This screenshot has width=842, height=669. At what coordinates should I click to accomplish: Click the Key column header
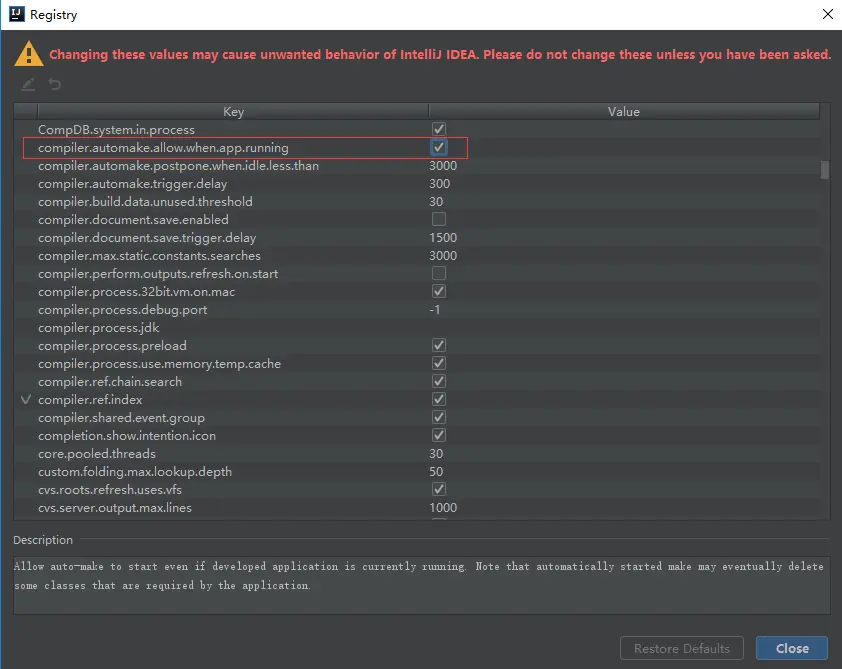coord(233,111)
